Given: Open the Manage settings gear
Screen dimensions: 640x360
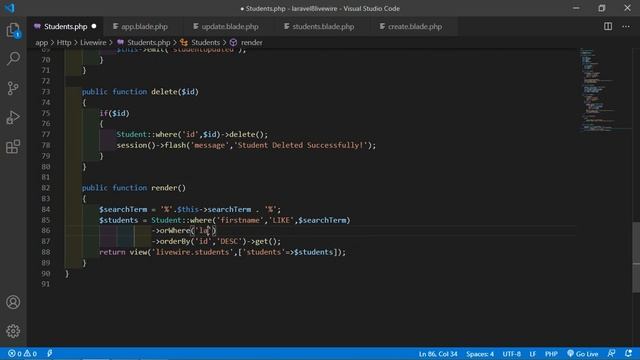Looking at the screenshot, I should click(13, 331).
